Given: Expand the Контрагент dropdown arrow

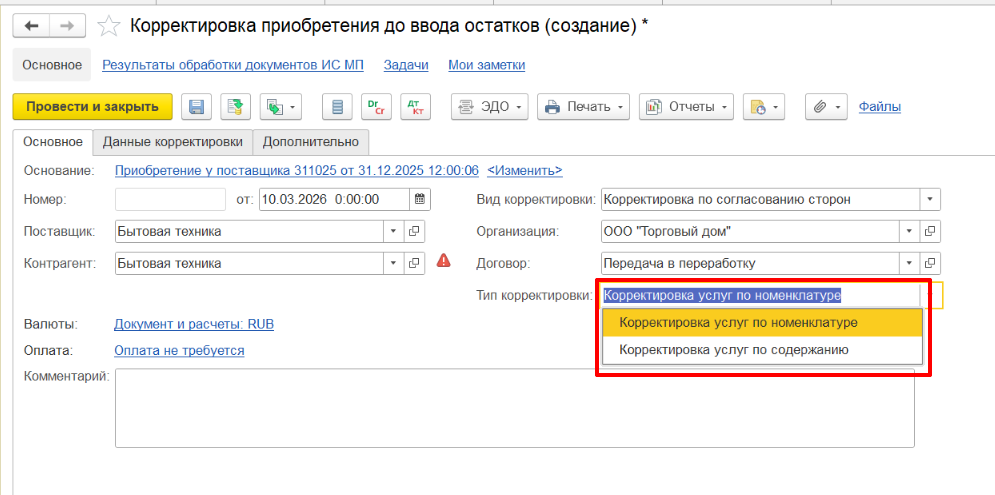Looking at the screenshot, I should pos(392,264).
